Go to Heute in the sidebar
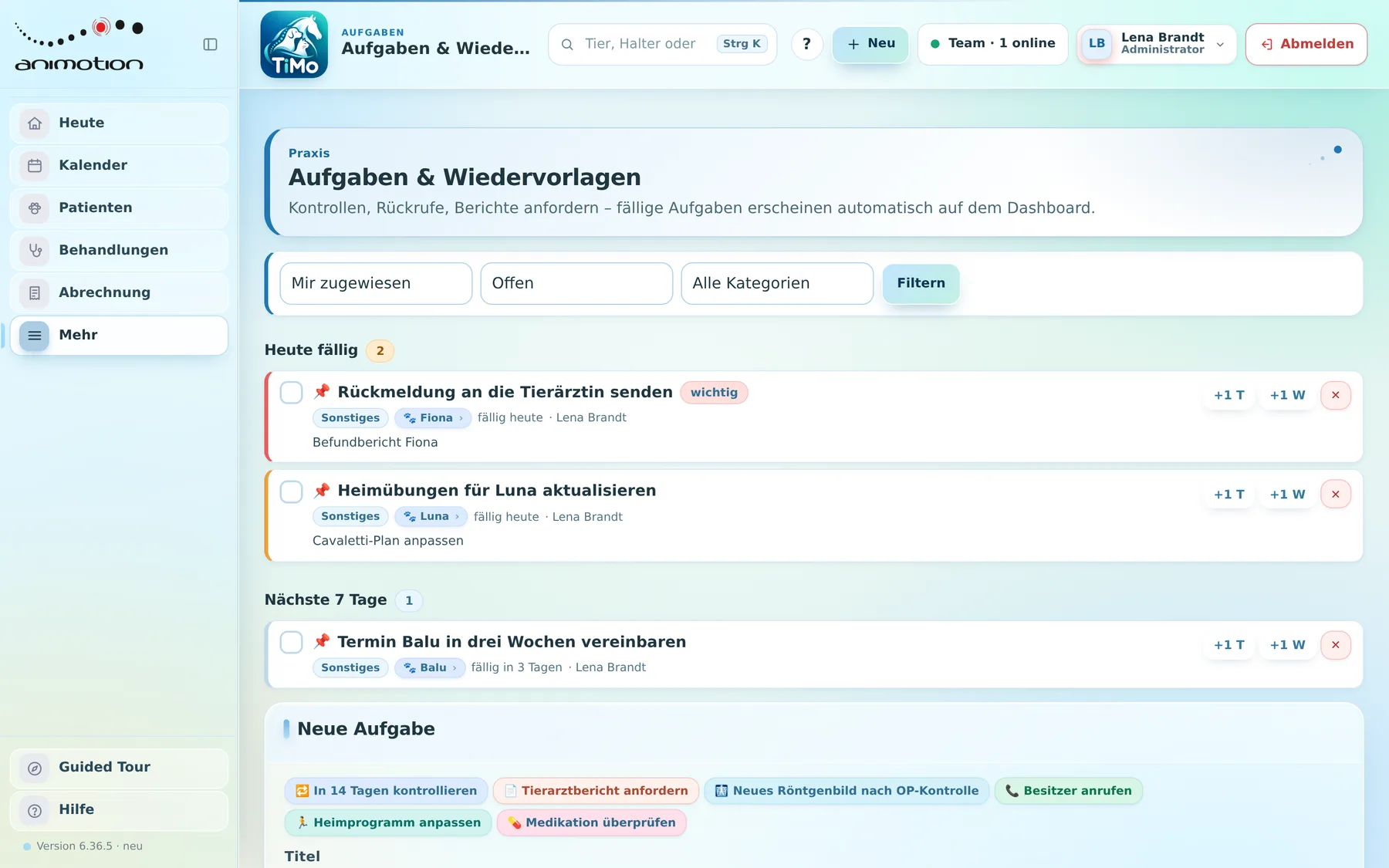Image resolution: width=1389 pixels, height=868 pixels. pos(119,123)
